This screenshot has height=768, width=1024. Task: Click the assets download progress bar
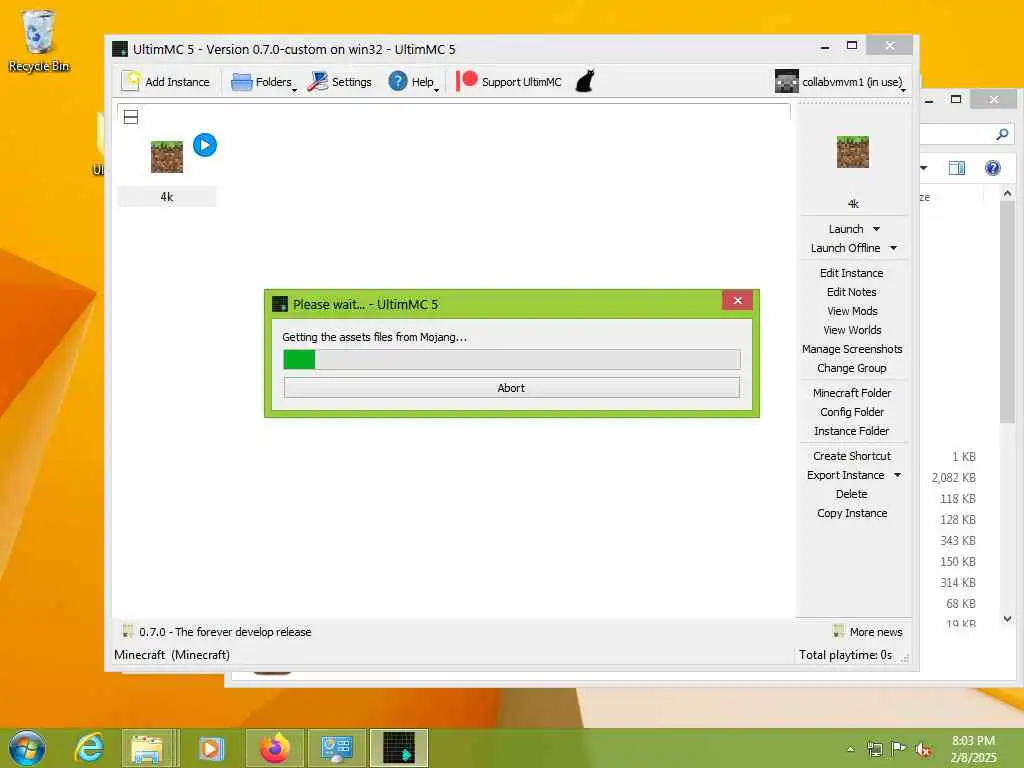tap(511, 359)
